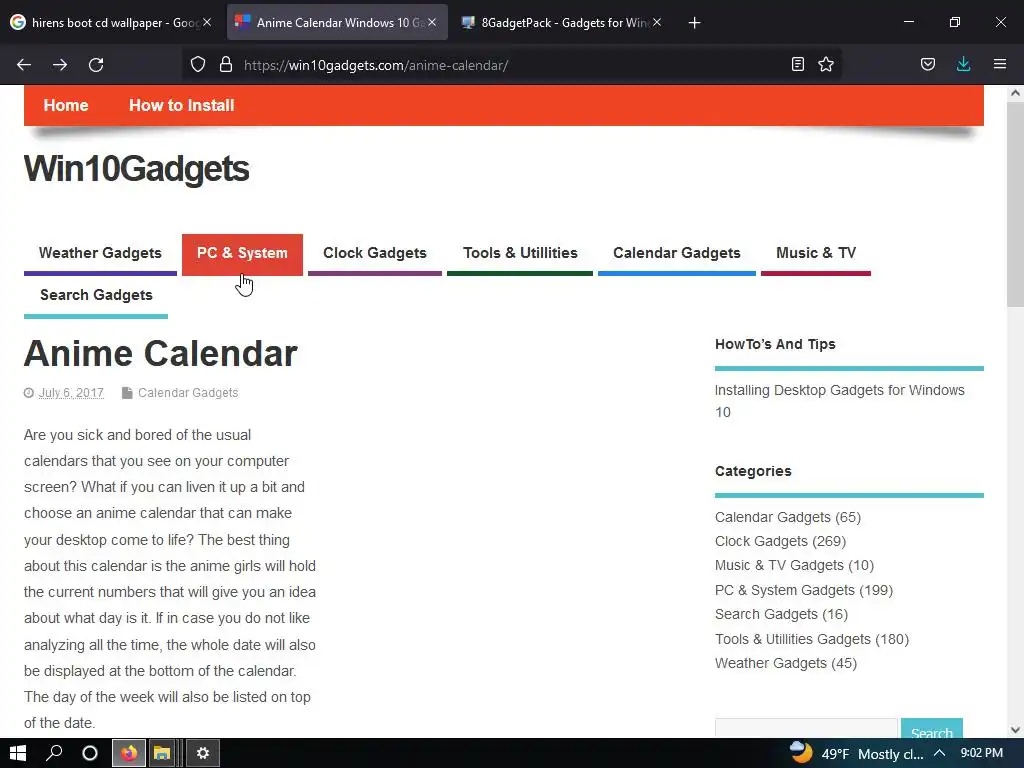Open Calendar Gadgets link under post title

[x=188, y=392]
